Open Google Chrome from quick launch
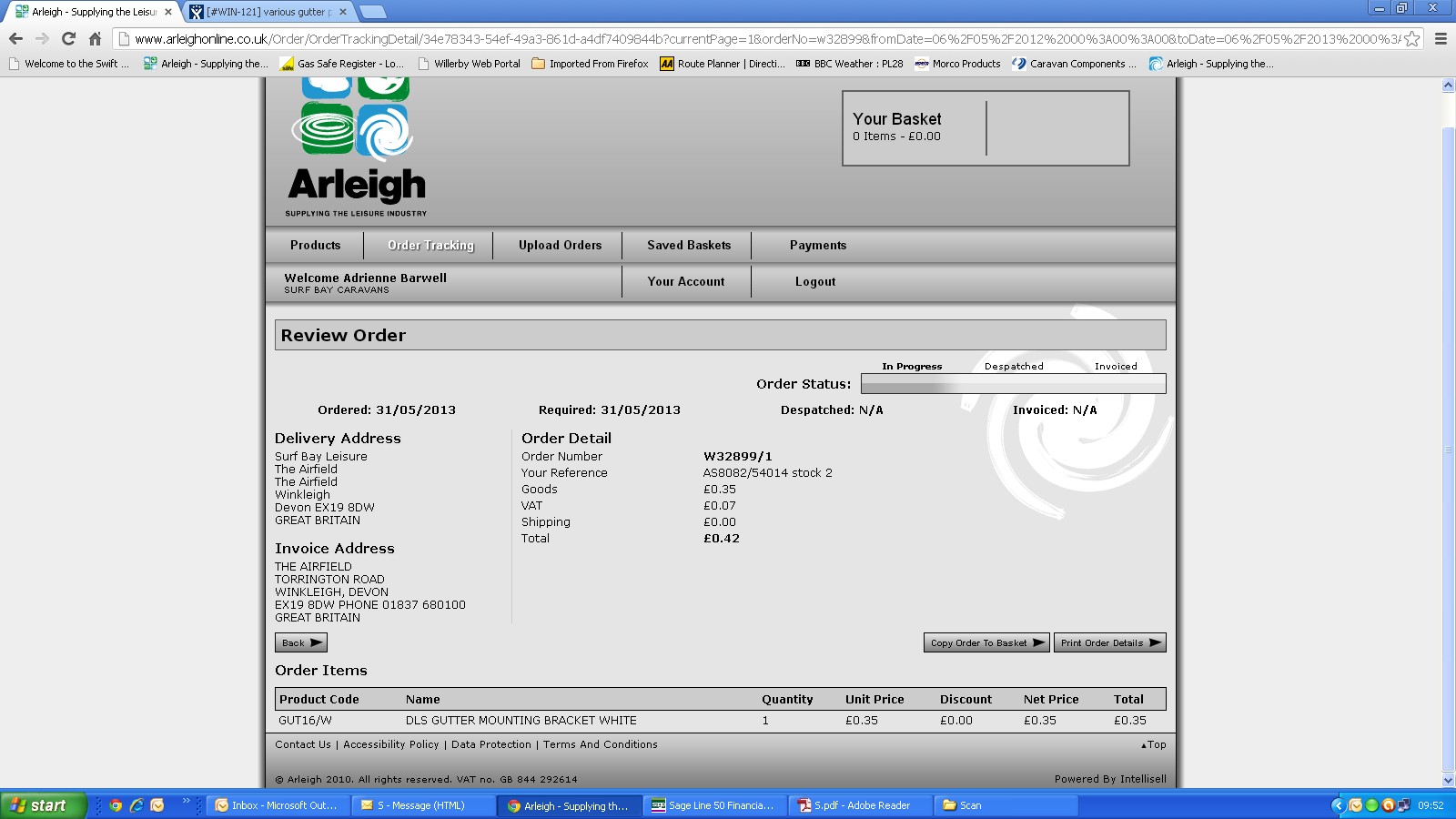The width and height of the screenshot is (1456, 819). point(116,805)
